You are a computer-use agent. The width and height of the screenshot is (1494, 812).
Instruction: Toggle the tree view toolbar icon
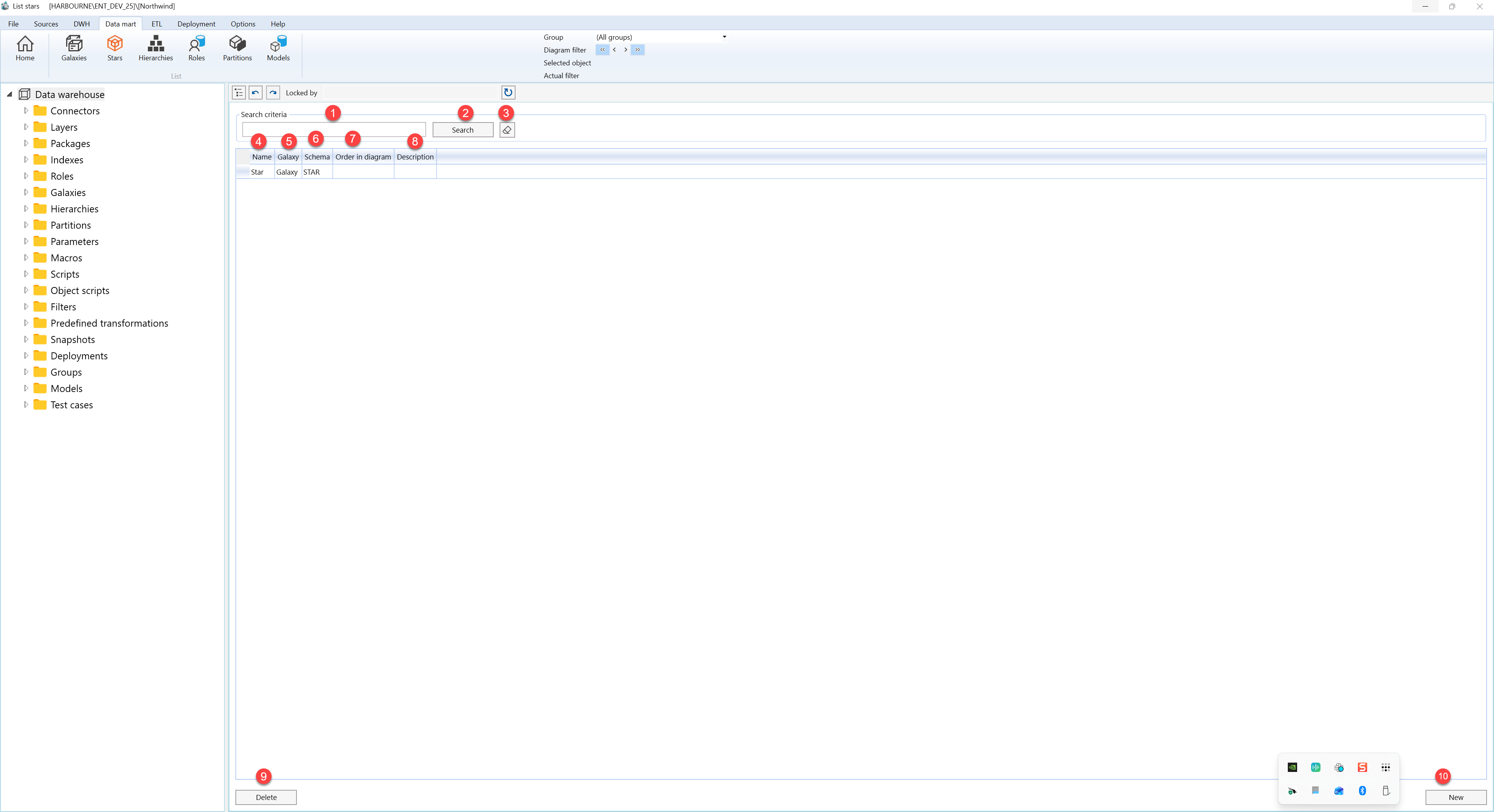[x=239, y=93]
